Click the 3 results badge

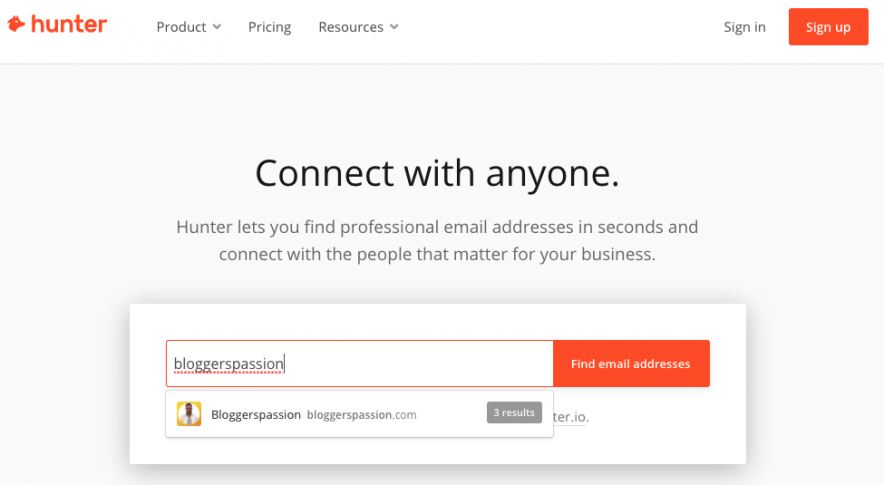coord(514,412)
